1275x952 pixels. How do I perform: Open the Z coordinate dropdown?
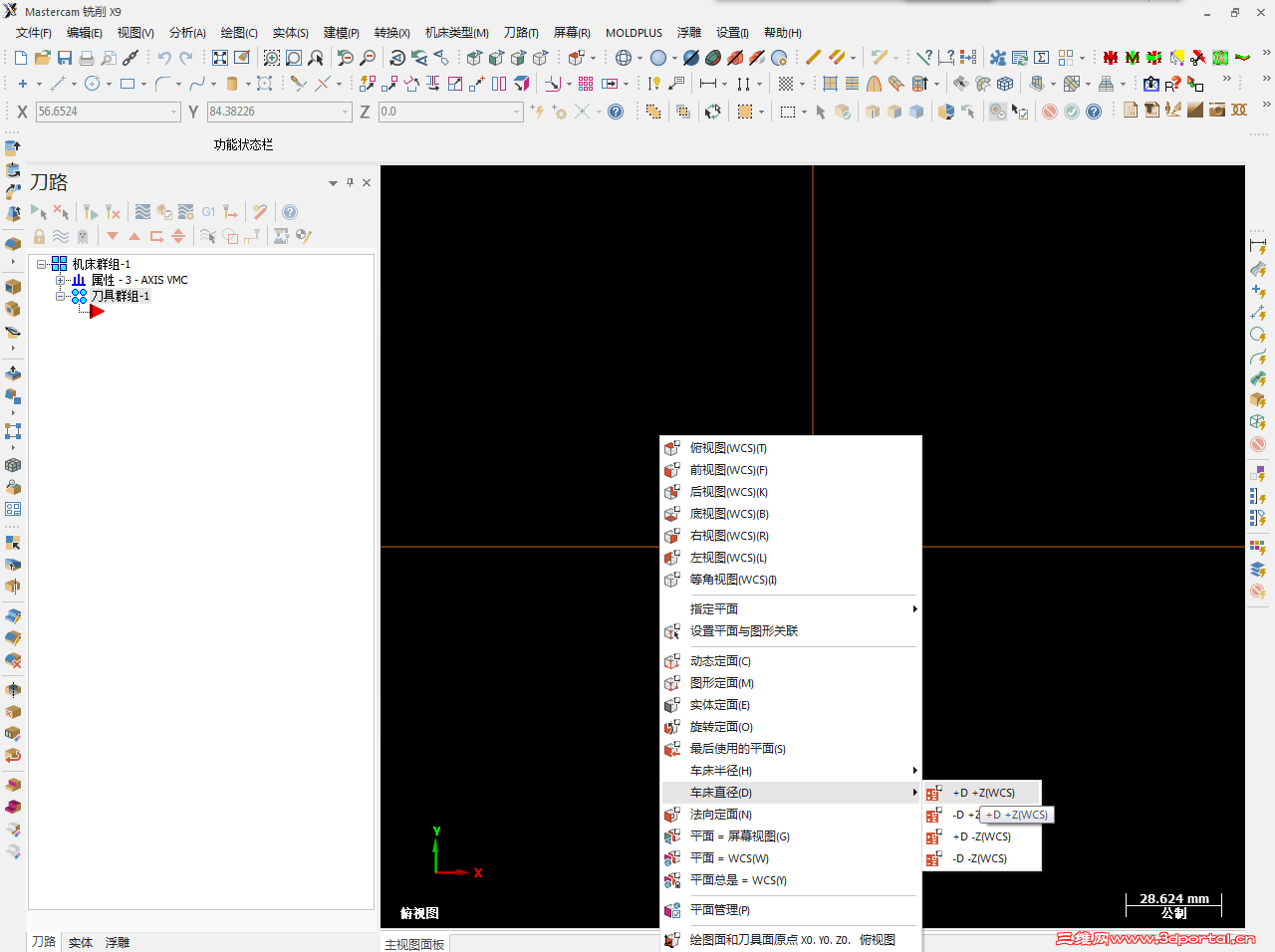pos(517,112)
